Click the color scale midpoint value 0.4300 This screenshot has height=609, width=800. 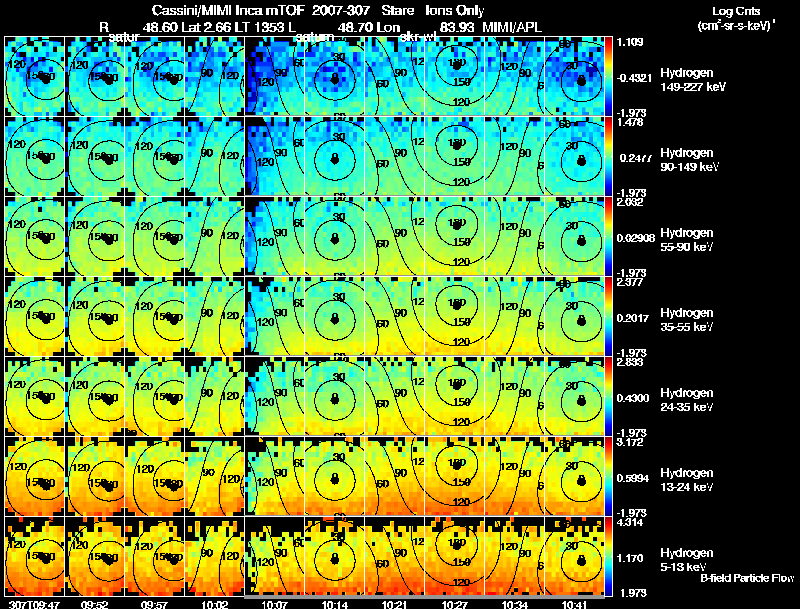point(633,398)
